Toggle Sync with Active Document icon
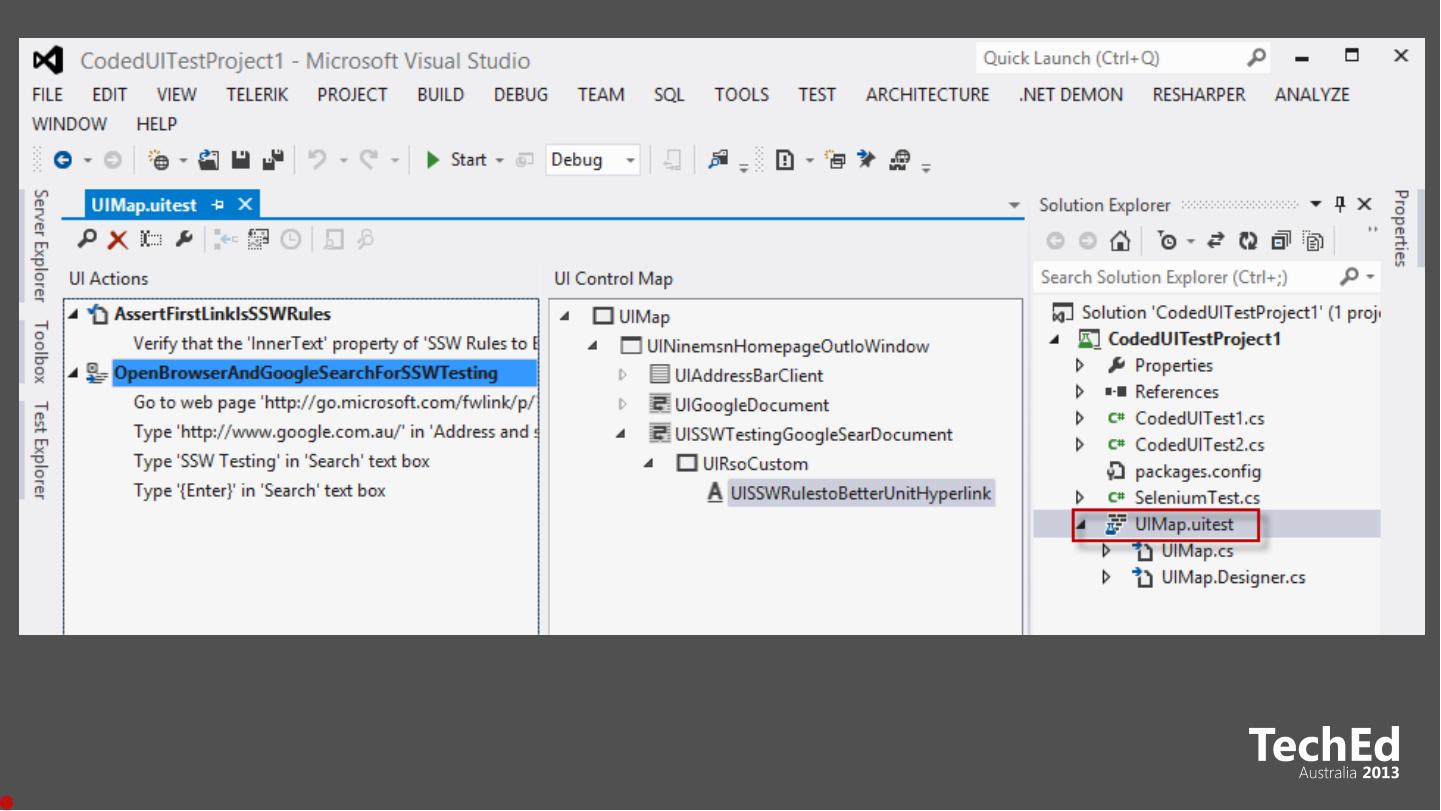This screenshot has width=1441, height=811. [1216, 241]
